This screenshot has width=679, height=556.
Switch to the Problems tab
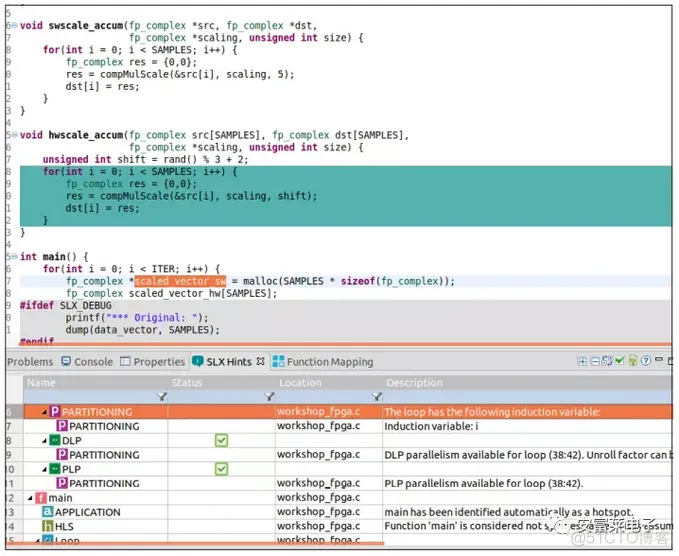click(30, 362)
